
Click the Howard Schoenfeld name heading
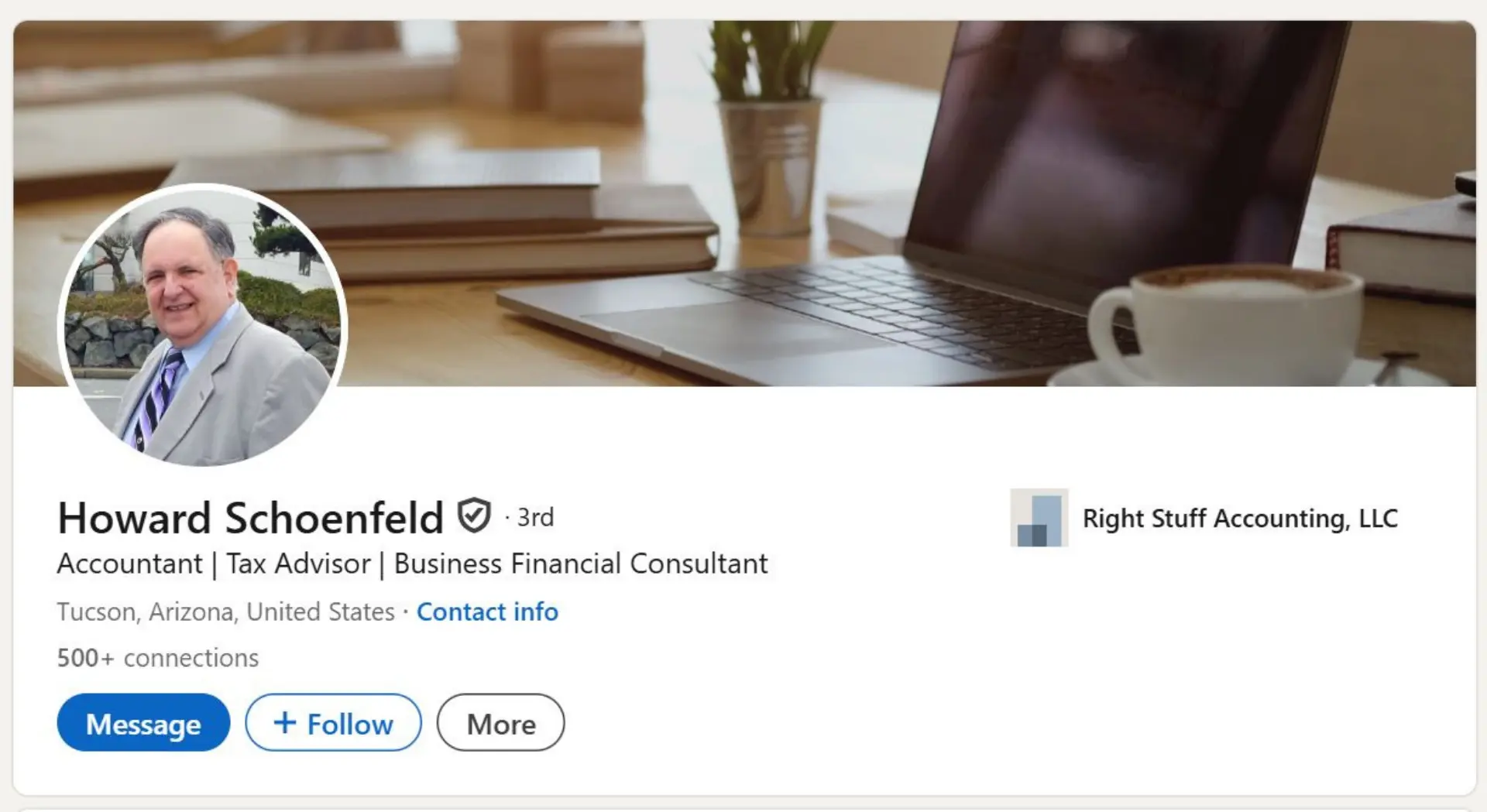pos(250,517)
